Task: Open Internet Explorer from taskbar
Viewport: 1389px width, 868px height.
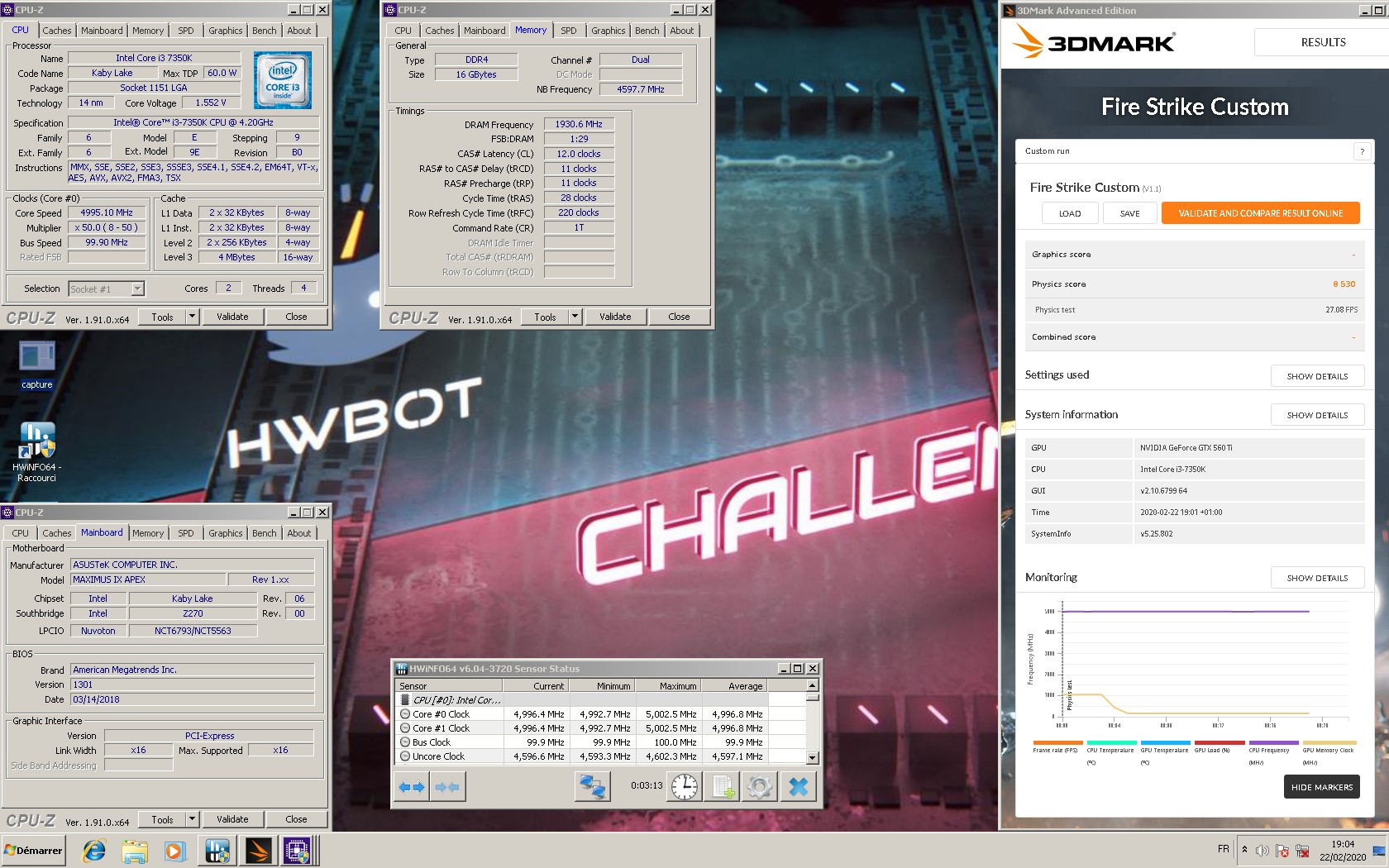Action: coord(94,851)
